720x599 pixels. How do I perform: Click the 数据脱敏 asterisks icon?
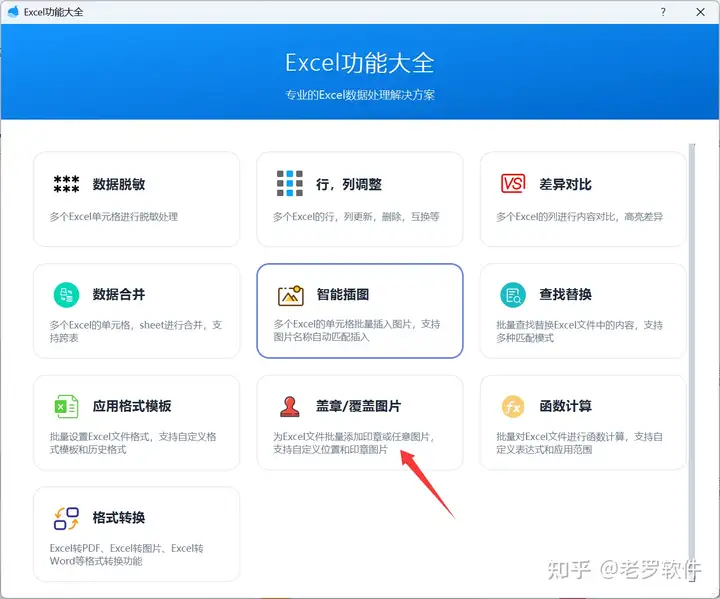pyautogui.click(x=67, y=184)
